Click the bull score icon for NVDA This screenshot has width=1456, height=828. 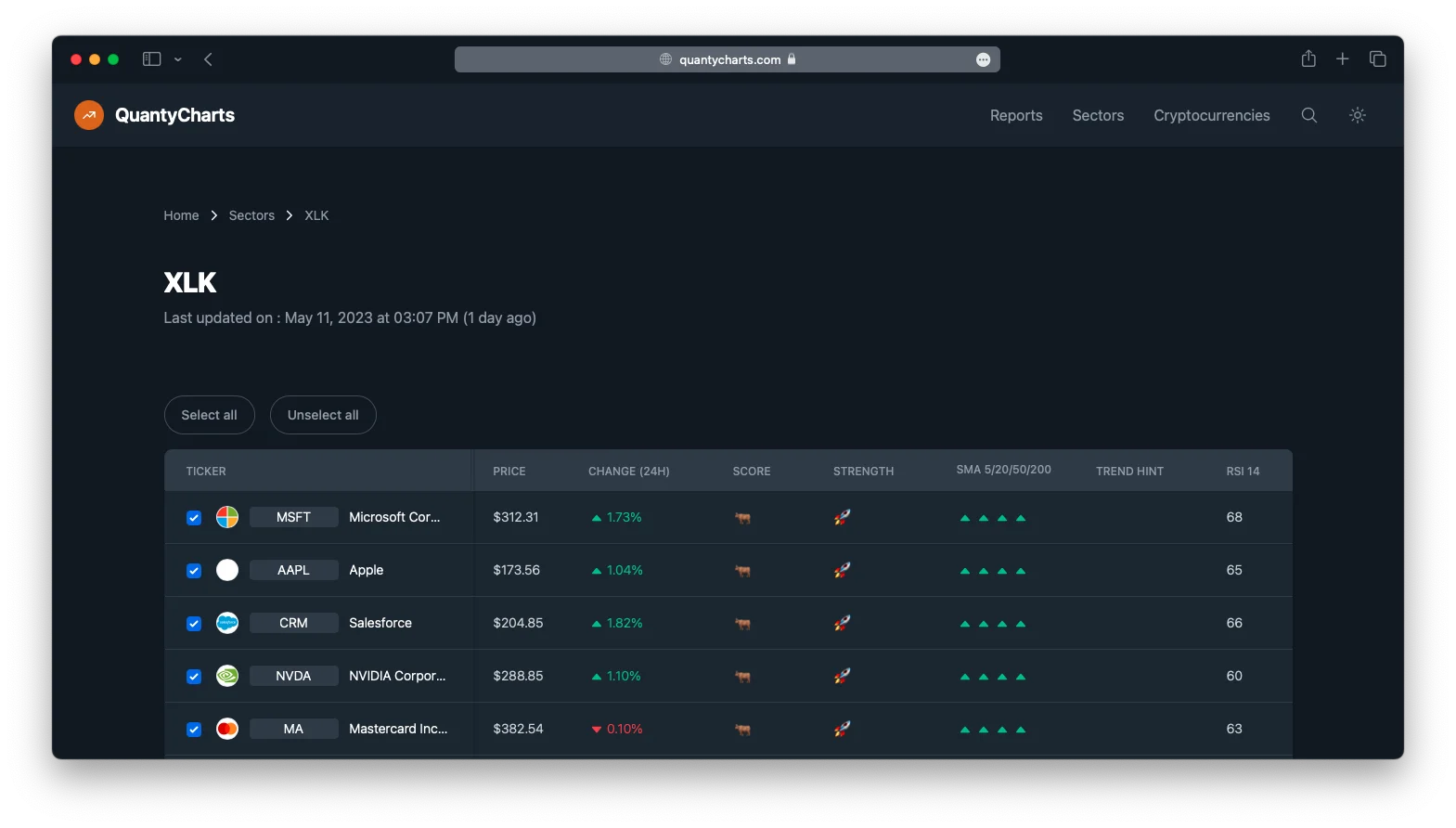pos(742,677)
